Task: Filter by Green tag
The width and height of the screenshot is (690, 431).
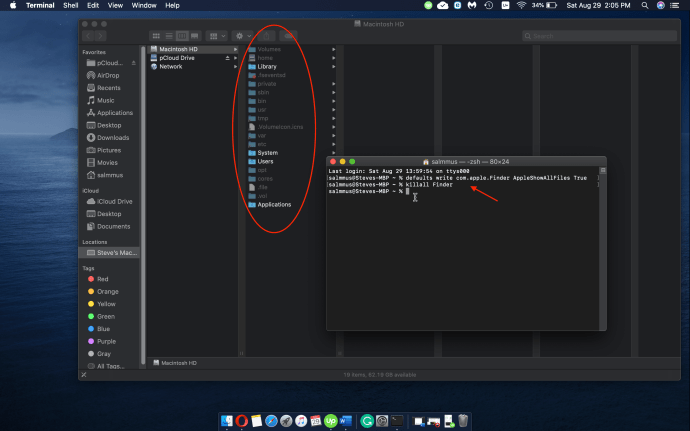Action: (106, 316)
